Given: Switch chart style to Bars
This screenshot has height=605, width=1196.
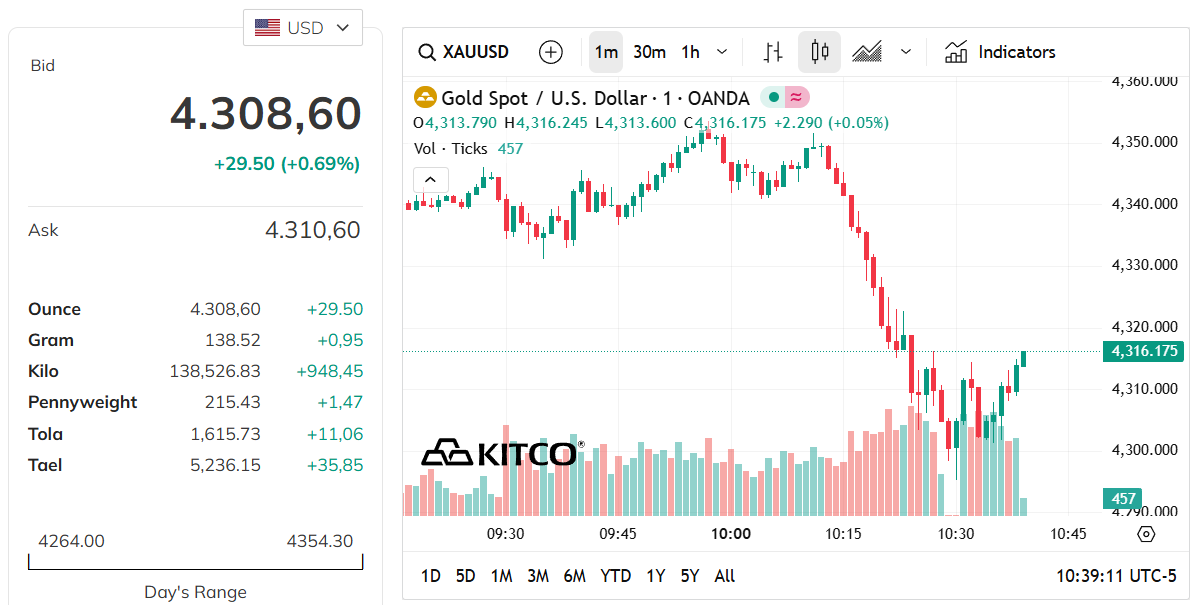Looking at the screenshot, I should click(773, 52).
